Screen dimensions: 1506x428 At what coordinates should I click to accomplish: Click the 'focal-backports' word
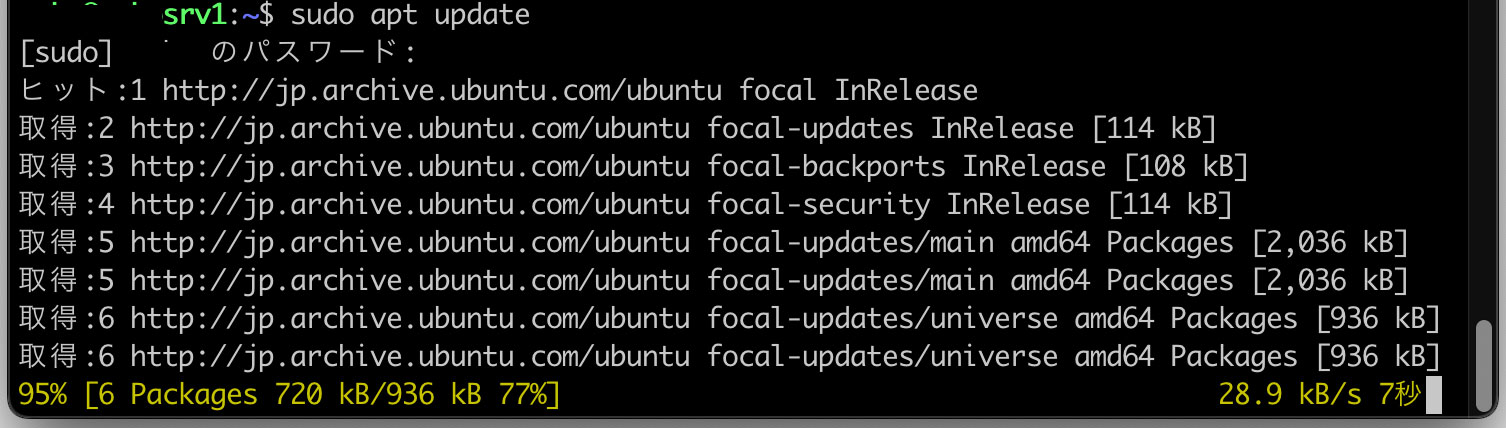(827, 167)
